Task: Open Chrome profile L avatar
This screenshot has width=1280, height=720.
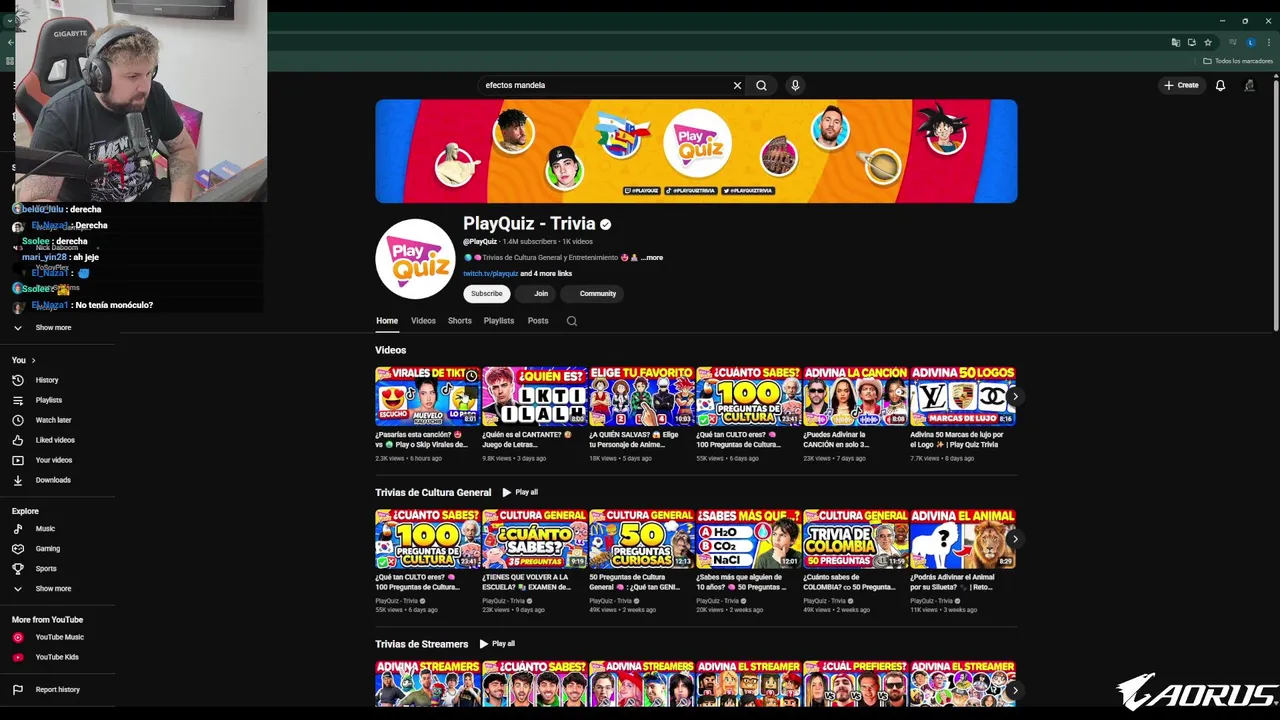Action: (x=1250, y=42)
